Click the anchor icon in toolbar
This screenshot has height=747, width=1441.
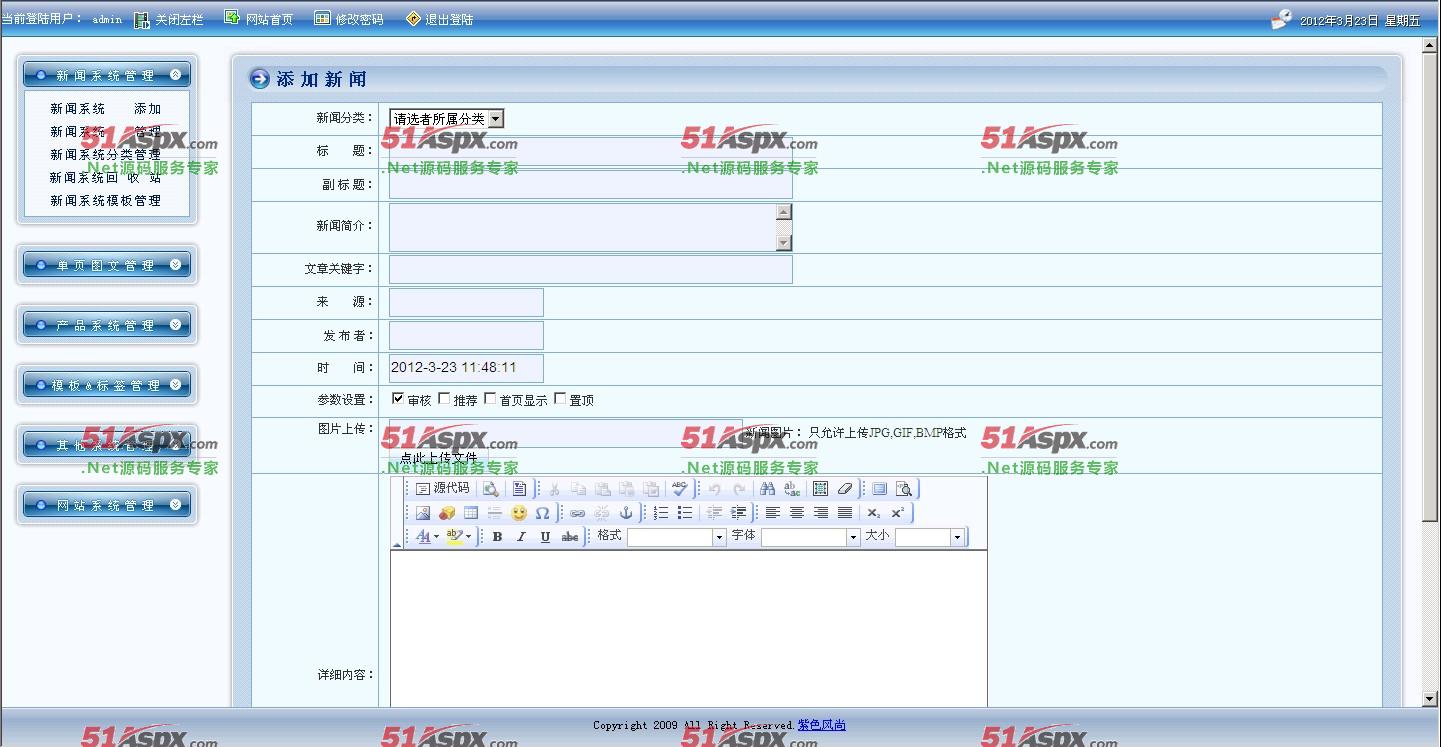click(626, 513)
